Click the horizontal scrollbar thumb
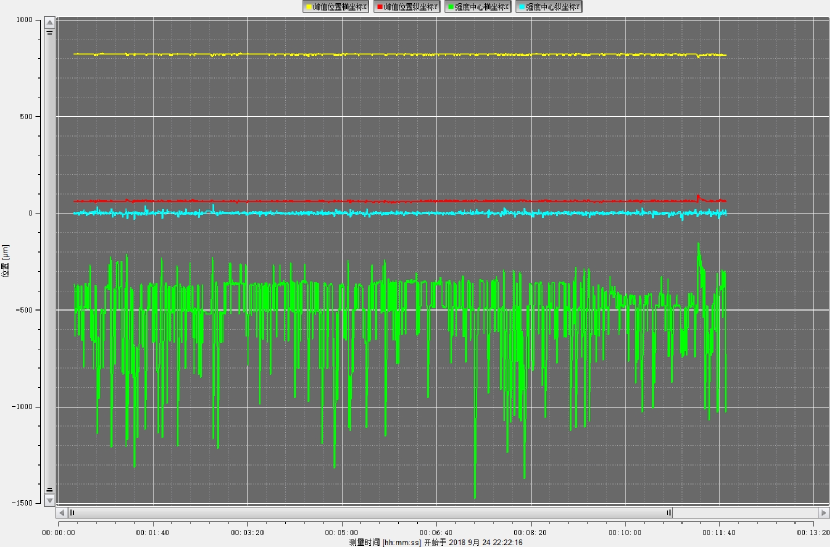The height and width of the screenshot is (547, 830). coord(371,513)
